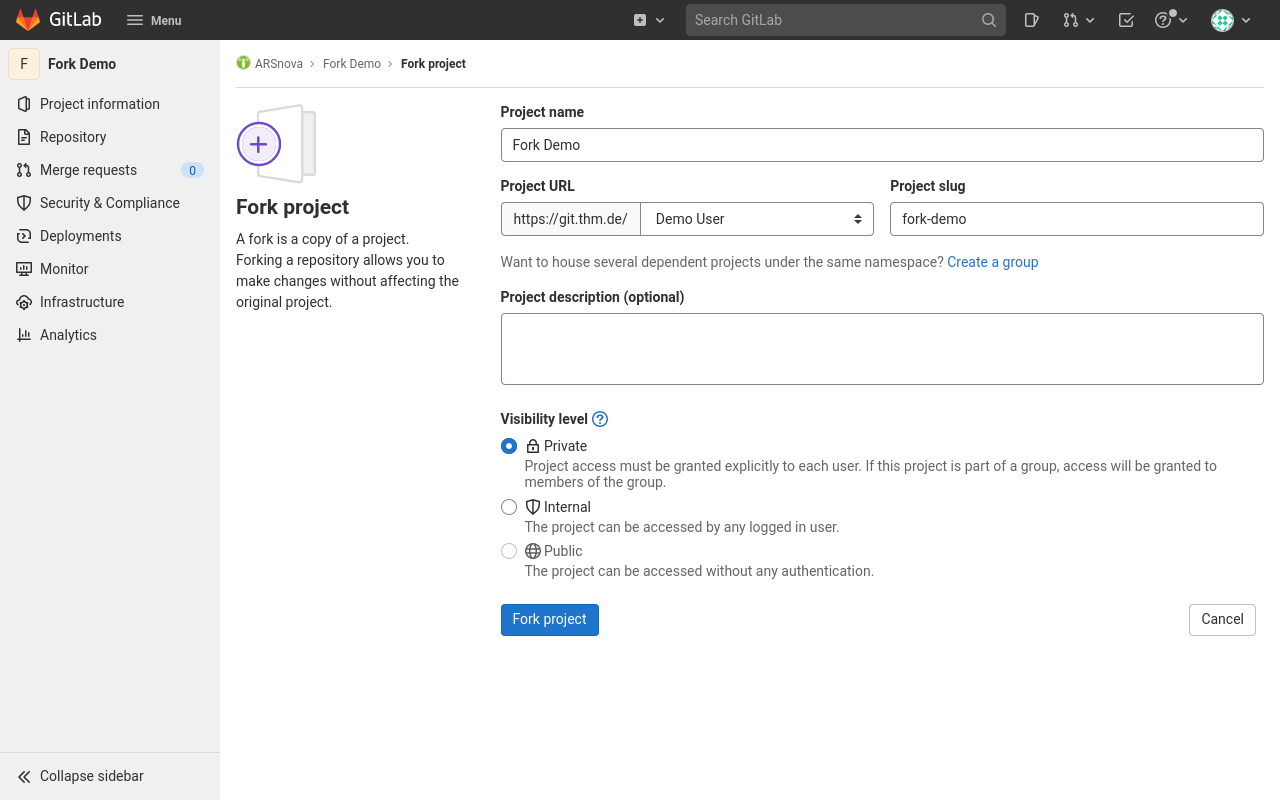Click the Fork Demo project avatar F
1280x800 pixels.
coord(24,64)
